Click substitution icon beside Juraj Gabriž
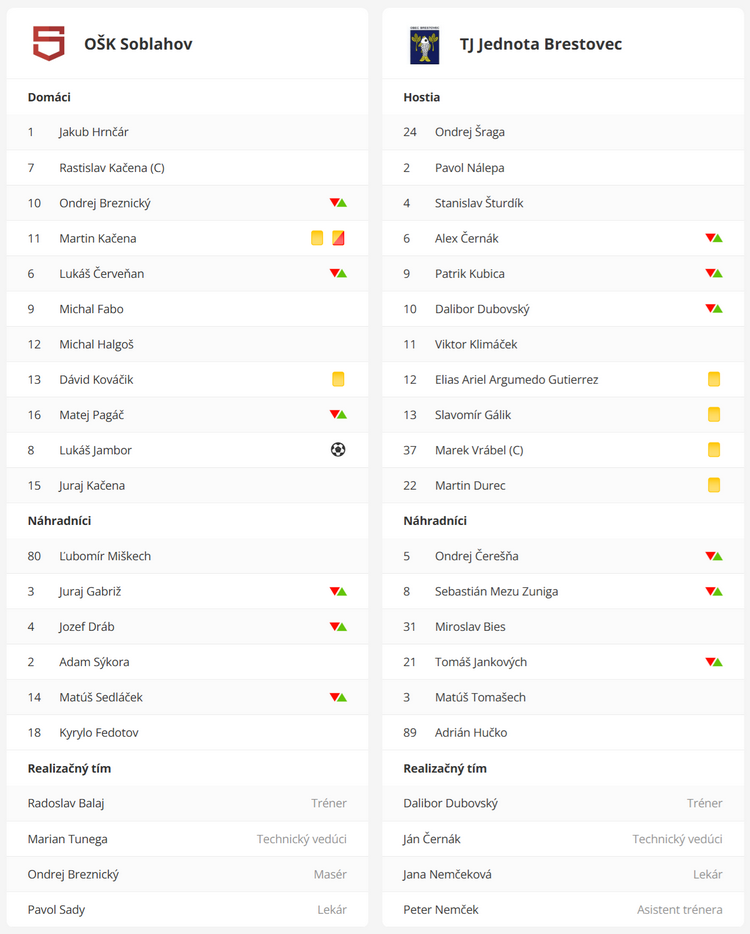The height and width of the screenshot is (934, 750). coord(338,591)
